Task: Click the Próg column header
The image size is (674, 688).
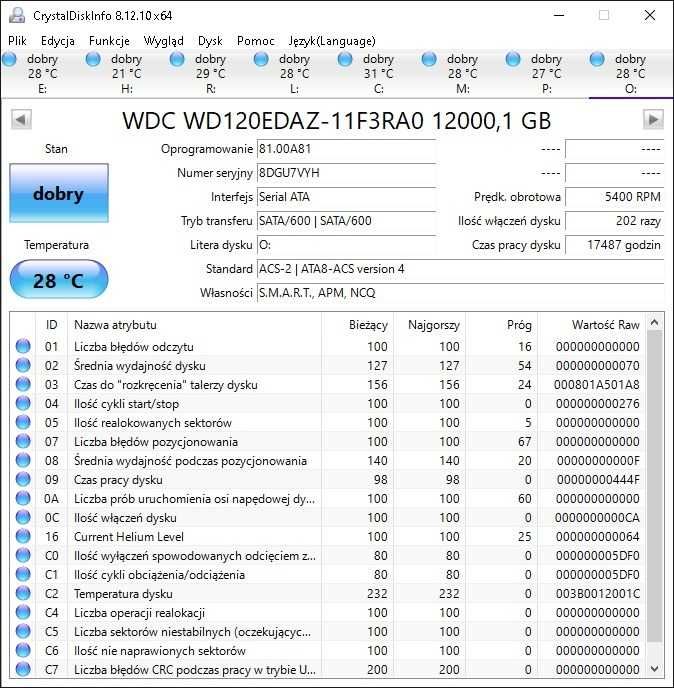Action: click(502, 325)
